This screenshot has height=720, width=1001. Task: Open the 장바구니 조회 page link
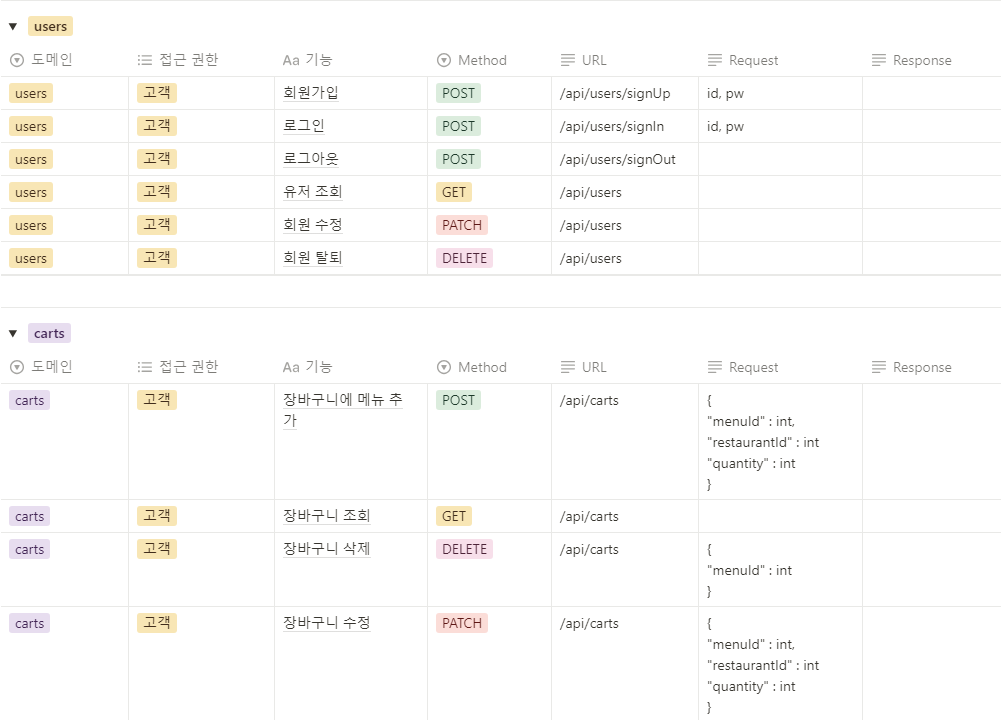click(326, 516)
